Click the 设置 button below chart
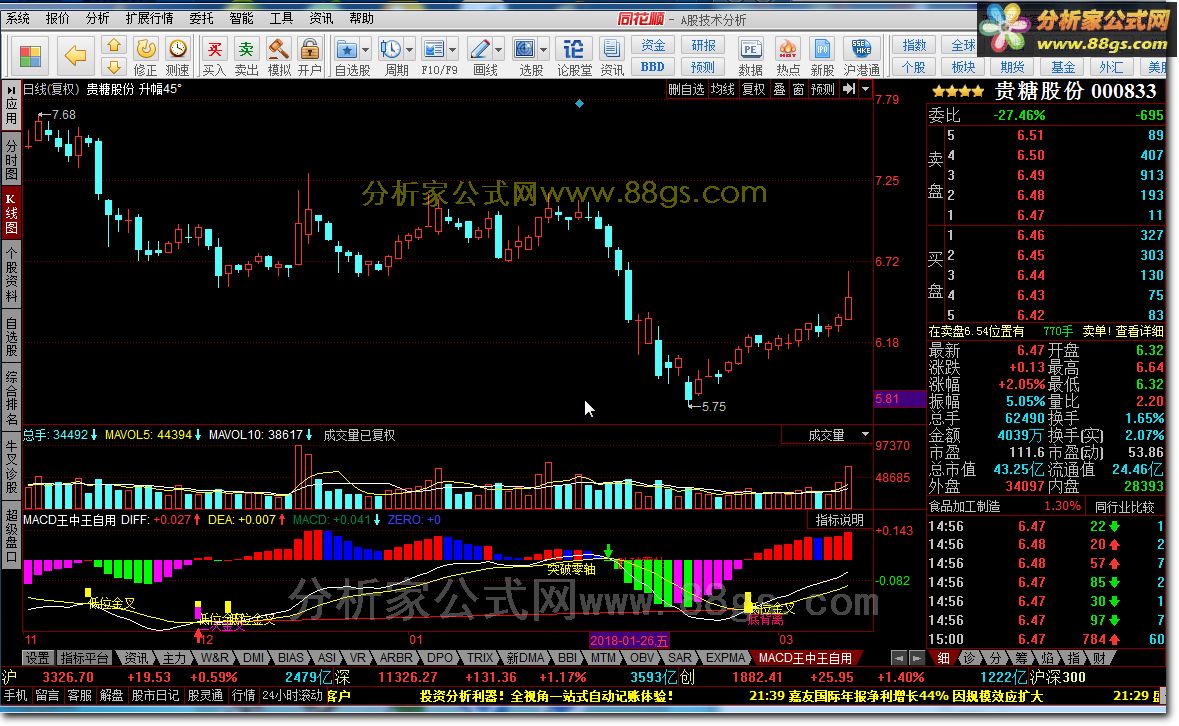 pyautogui.click(x=37, y=658)
